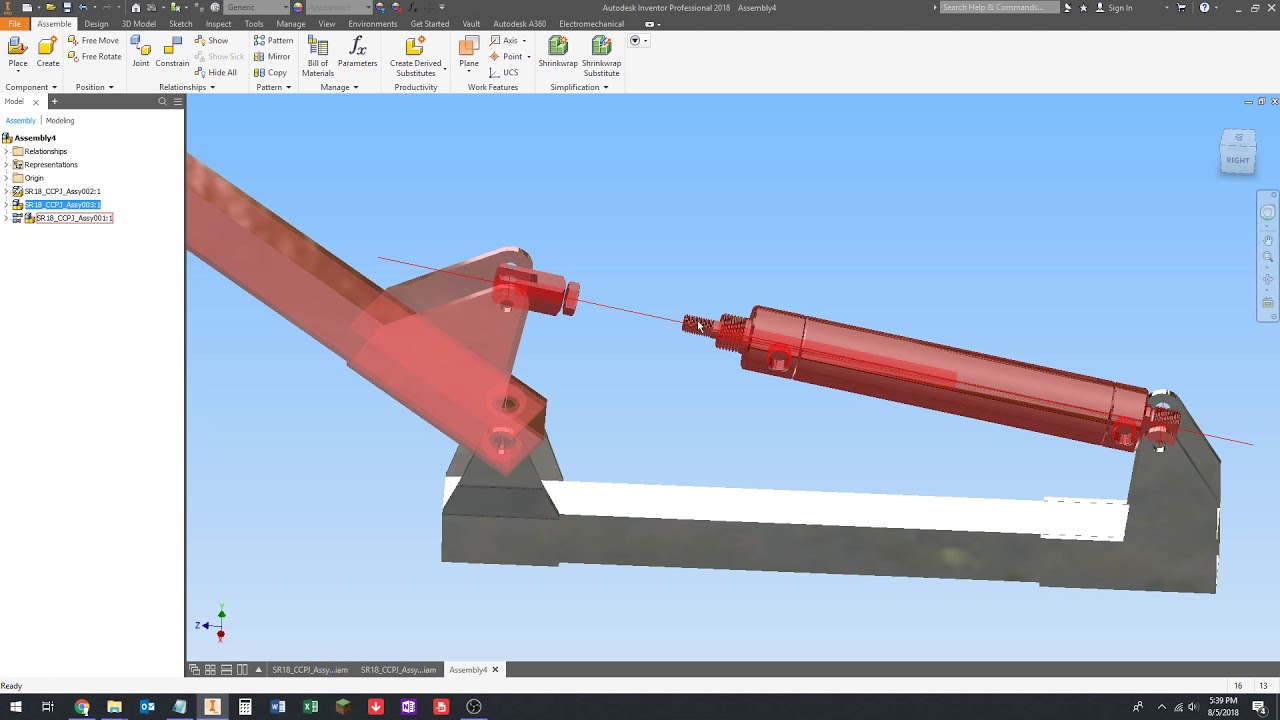The image size is (1280, 720).
Task: Open Word from the taskbar
Action: coord(278,707)
